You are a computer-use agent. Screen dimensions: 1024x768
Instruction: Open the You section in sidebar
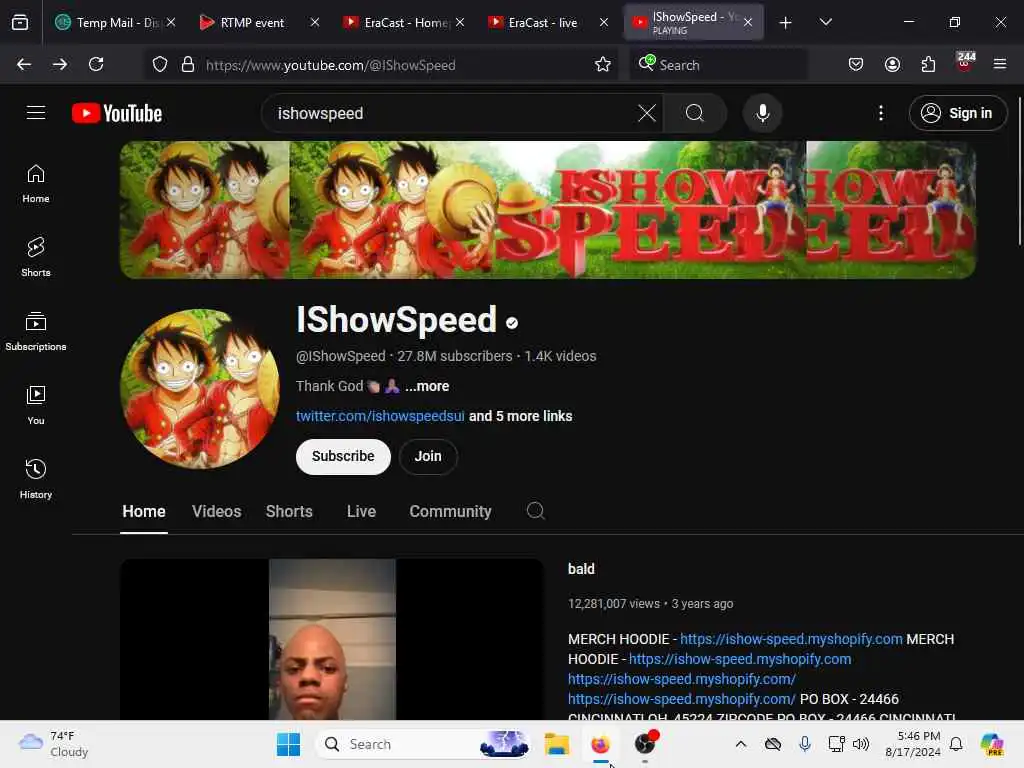point(36,406)
